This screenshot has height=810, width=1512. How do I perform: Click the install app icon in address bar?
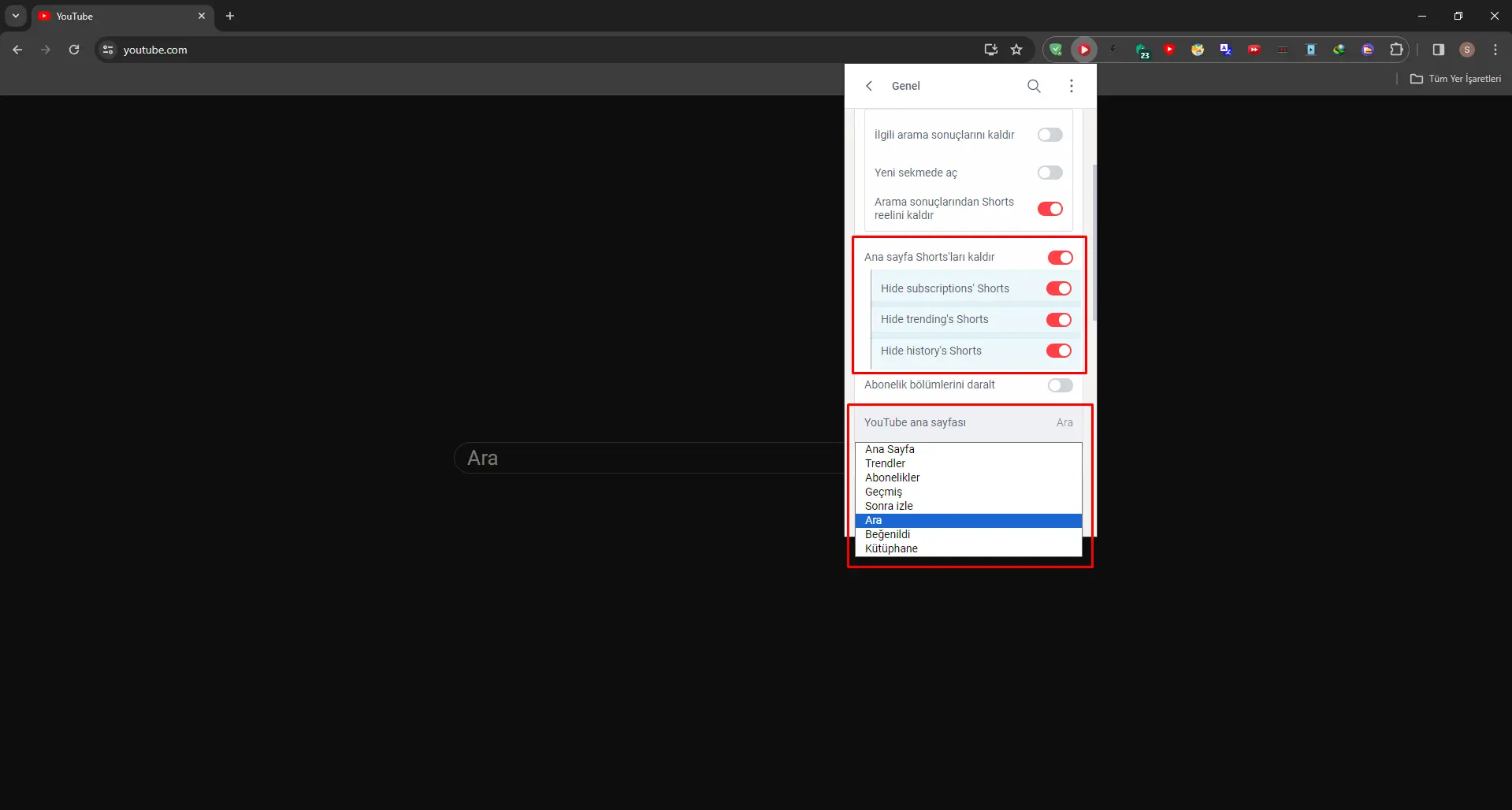click(991, 50)
